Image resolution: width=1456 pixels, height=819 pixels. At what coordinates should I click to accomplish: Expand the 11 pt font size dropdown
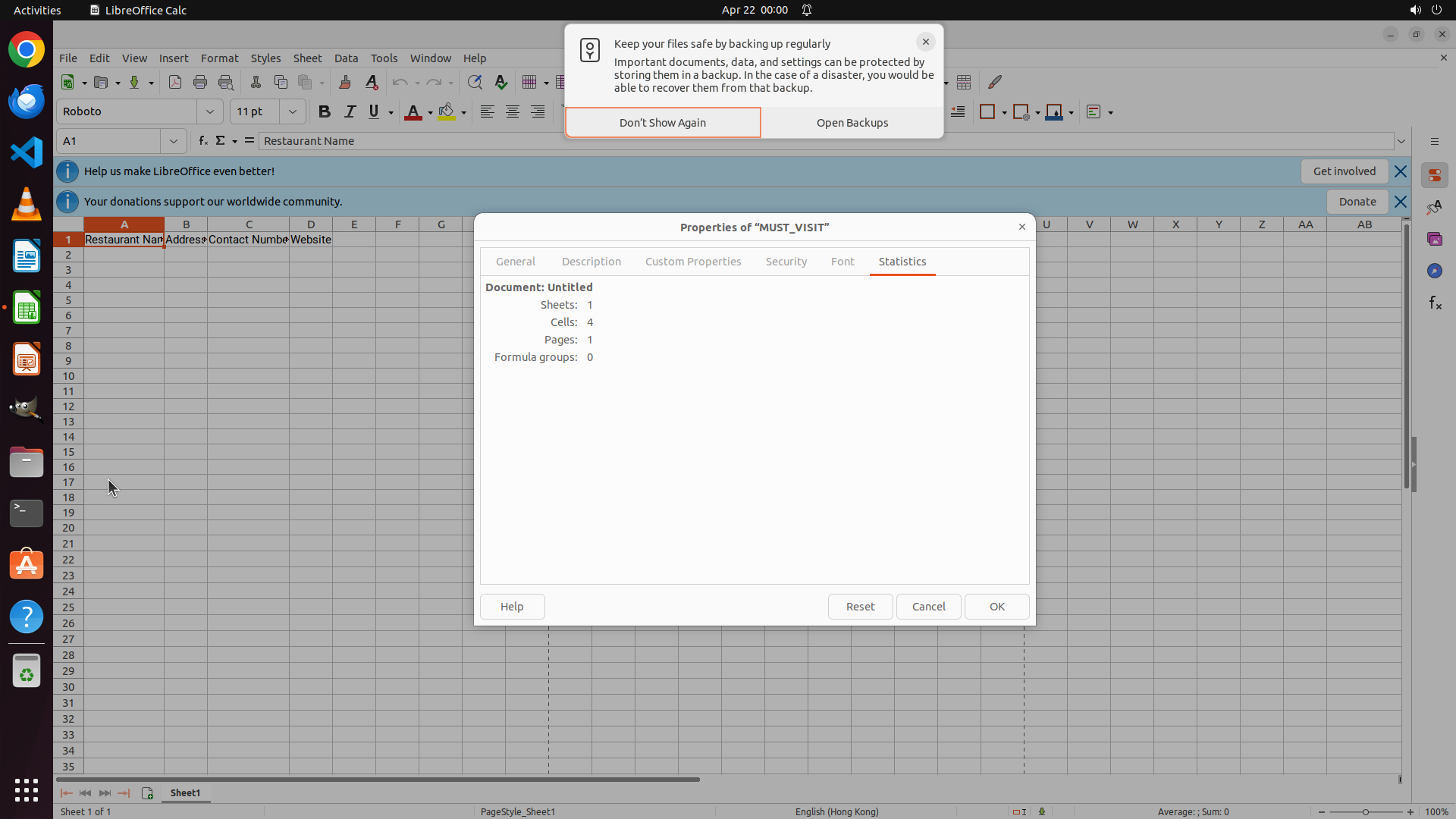292,112
